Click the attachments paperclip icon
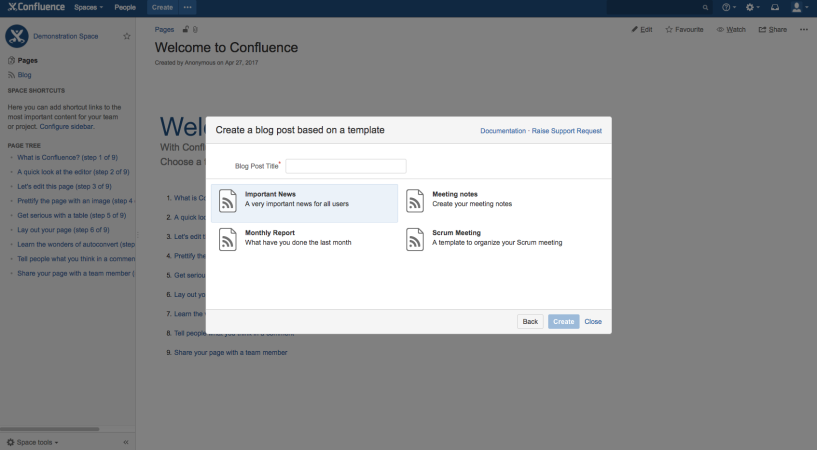The height and width of the screenshot is (450, 817). [x=195, y=30]
